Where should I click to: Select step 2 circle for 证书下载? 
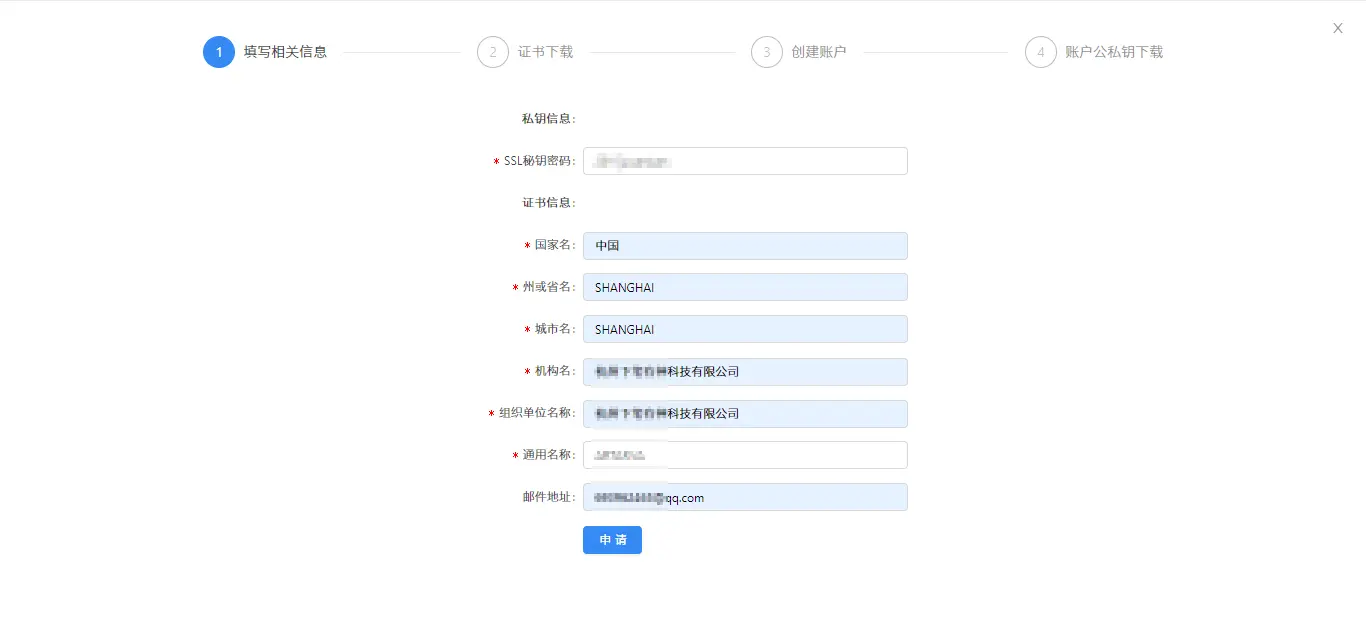493,52
